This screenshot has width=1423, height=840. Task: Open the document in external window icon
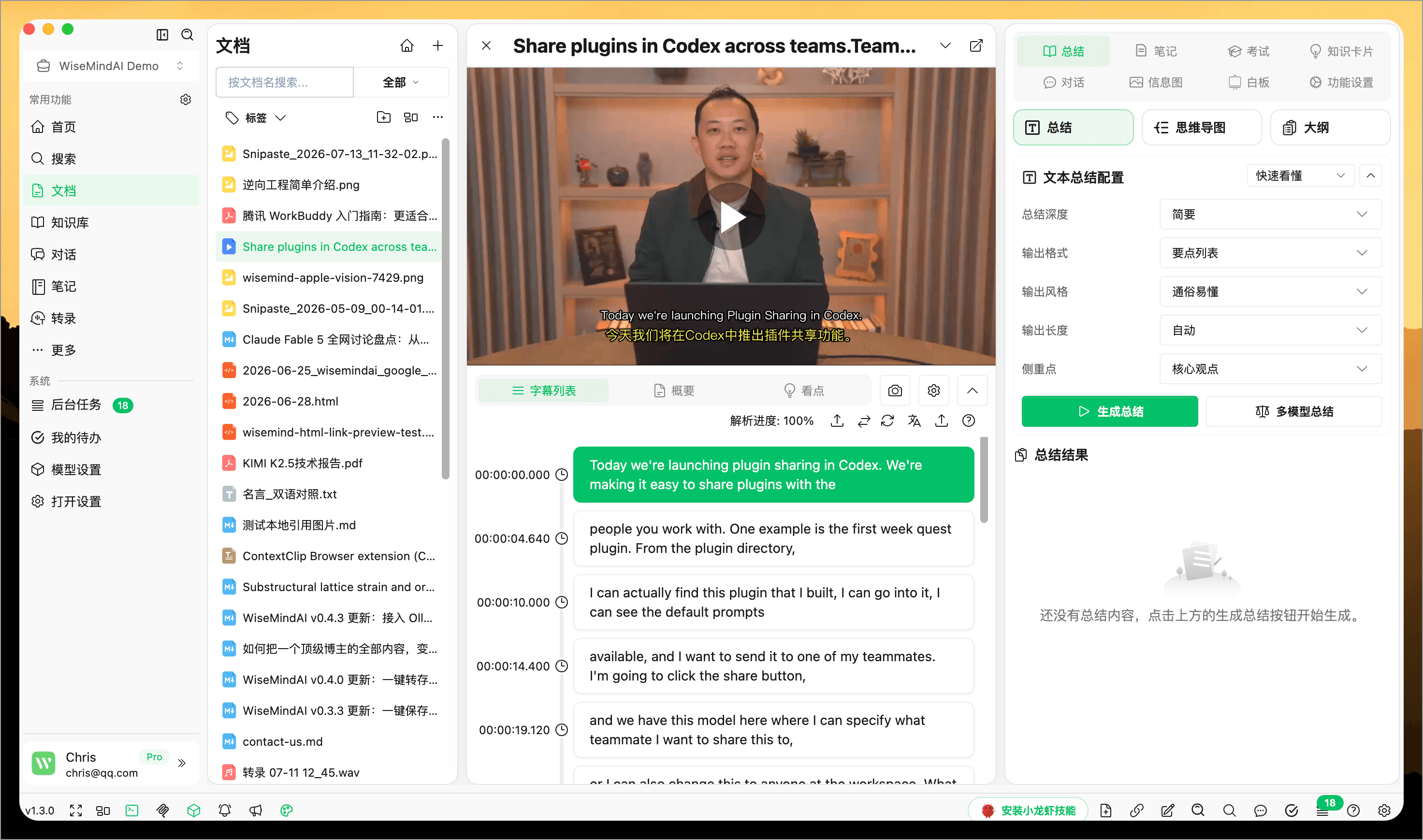pos(976,46)
